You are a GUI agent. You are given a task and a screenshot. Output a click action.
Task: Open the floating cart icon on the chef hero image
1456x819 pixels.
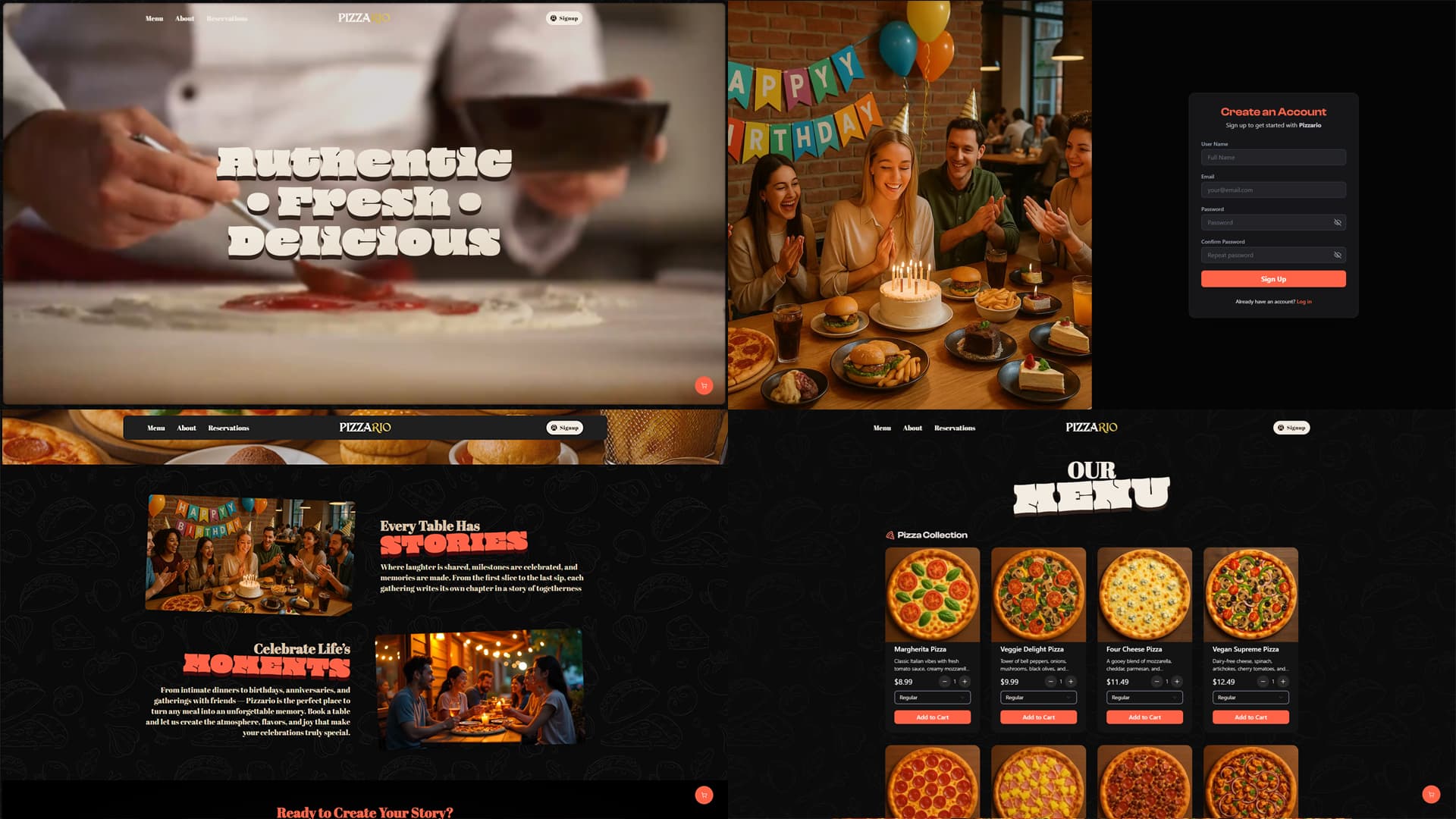704,386
